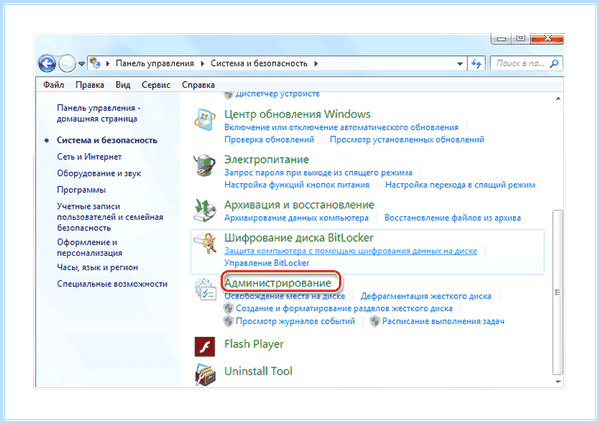
Task: Click Защита компьютера с помощью шифрования данных link
Action: click(x=351, y=251)
